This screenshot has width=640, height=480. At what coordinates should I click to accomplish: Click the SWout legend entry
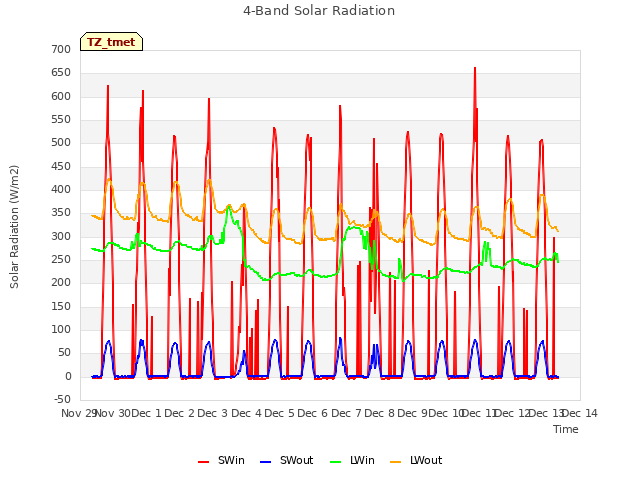point(287,460)
